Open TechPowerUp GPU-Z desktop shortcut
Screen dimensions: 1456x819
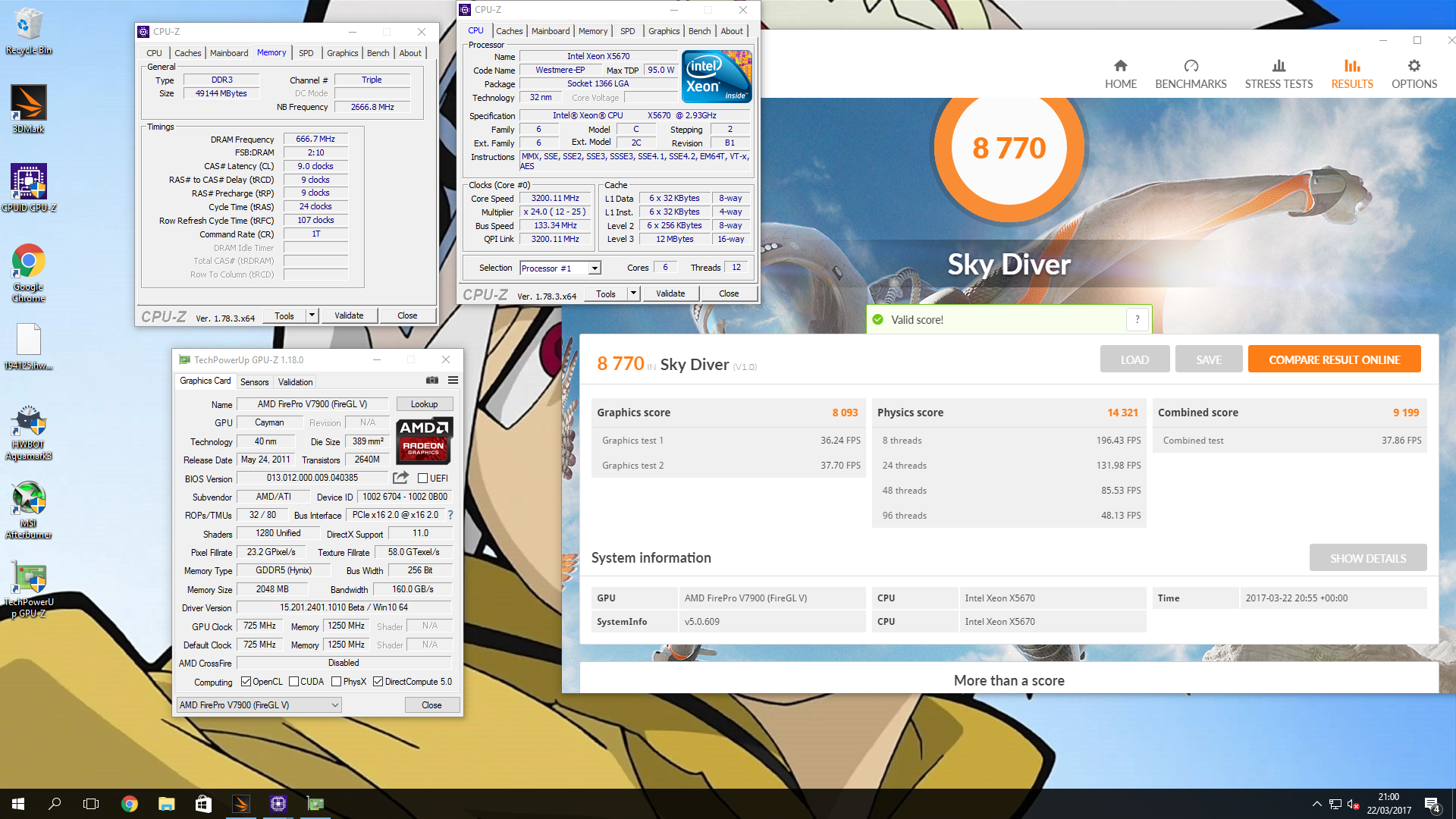tap(28, 590)
